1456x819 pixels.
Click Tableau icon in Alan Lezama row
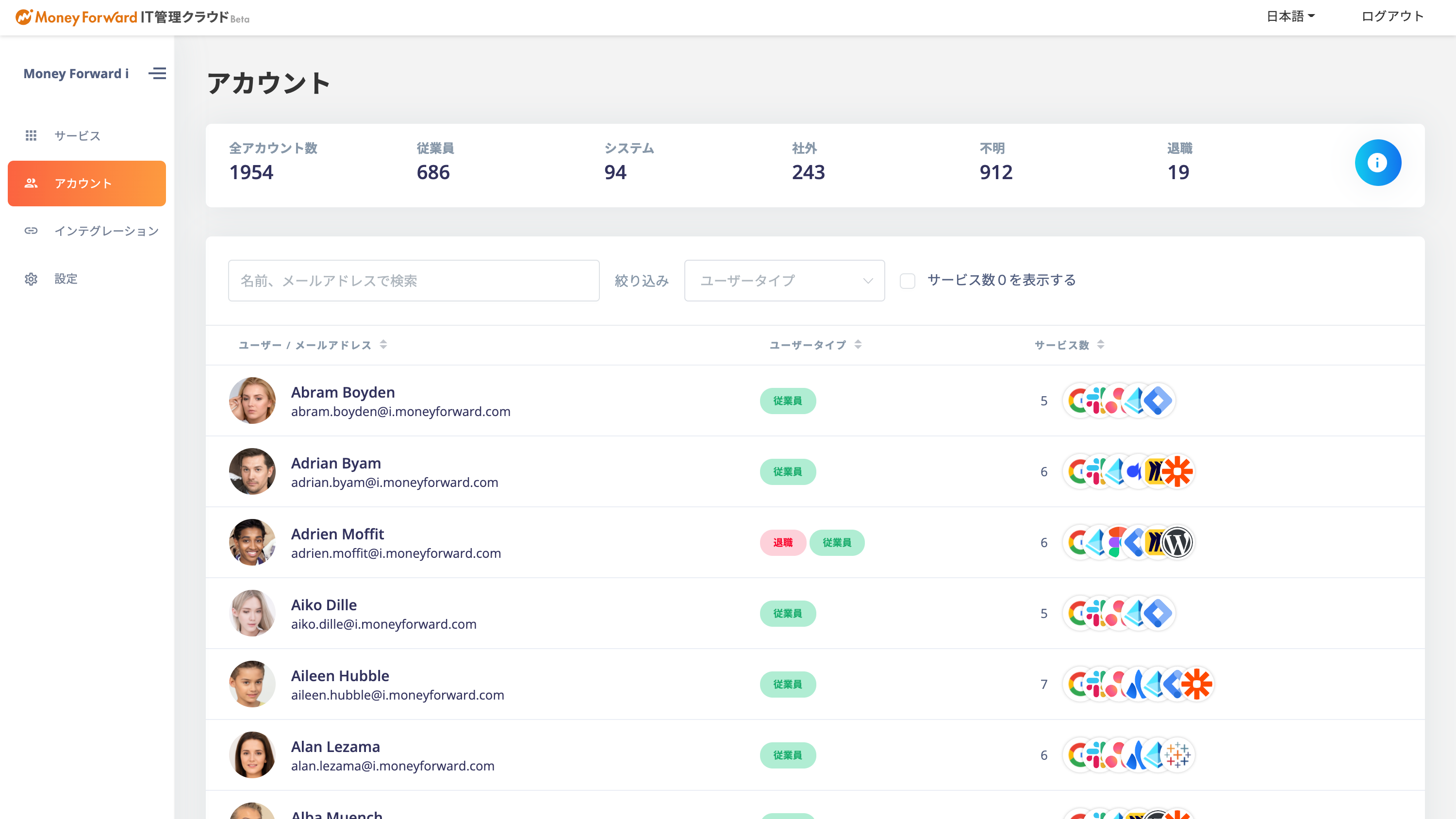1178,755
